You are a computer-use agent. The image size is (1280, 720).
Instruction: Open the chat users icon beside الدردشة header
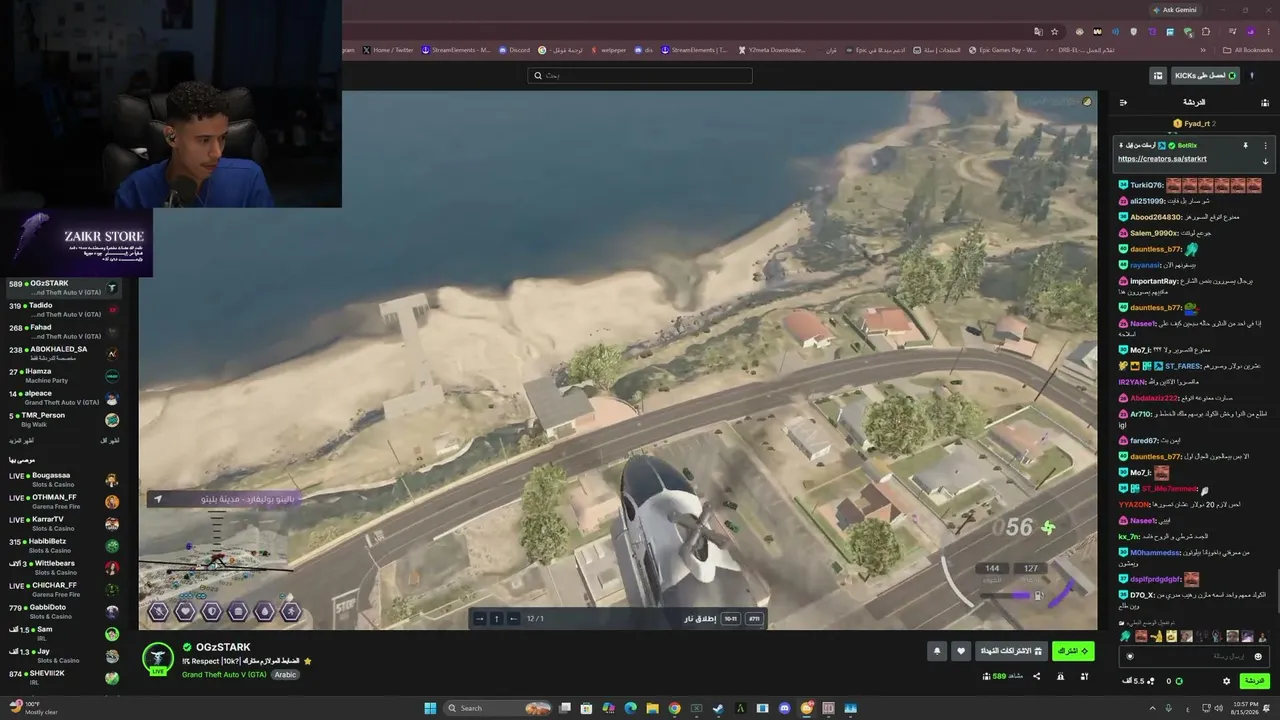[x=1264, y=102]
